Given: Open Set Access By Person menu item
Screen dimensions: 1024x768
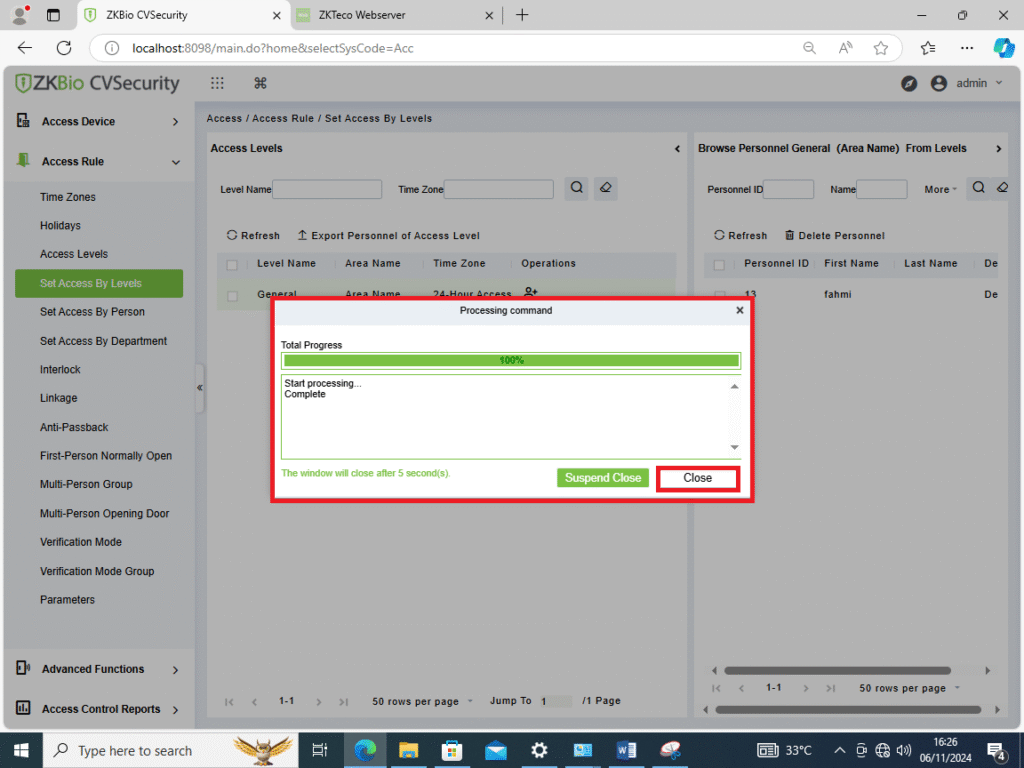Looking at the screenshot, I should (x=92, y=312).
